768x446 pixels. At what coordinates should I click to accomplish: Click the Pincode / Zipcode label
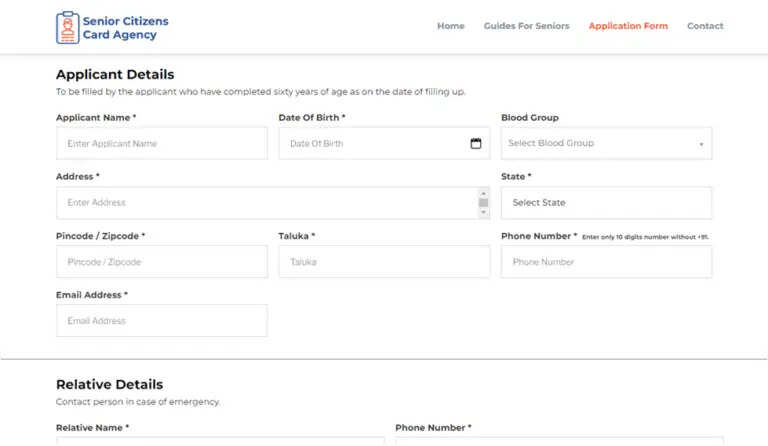(x=100, y=236)
